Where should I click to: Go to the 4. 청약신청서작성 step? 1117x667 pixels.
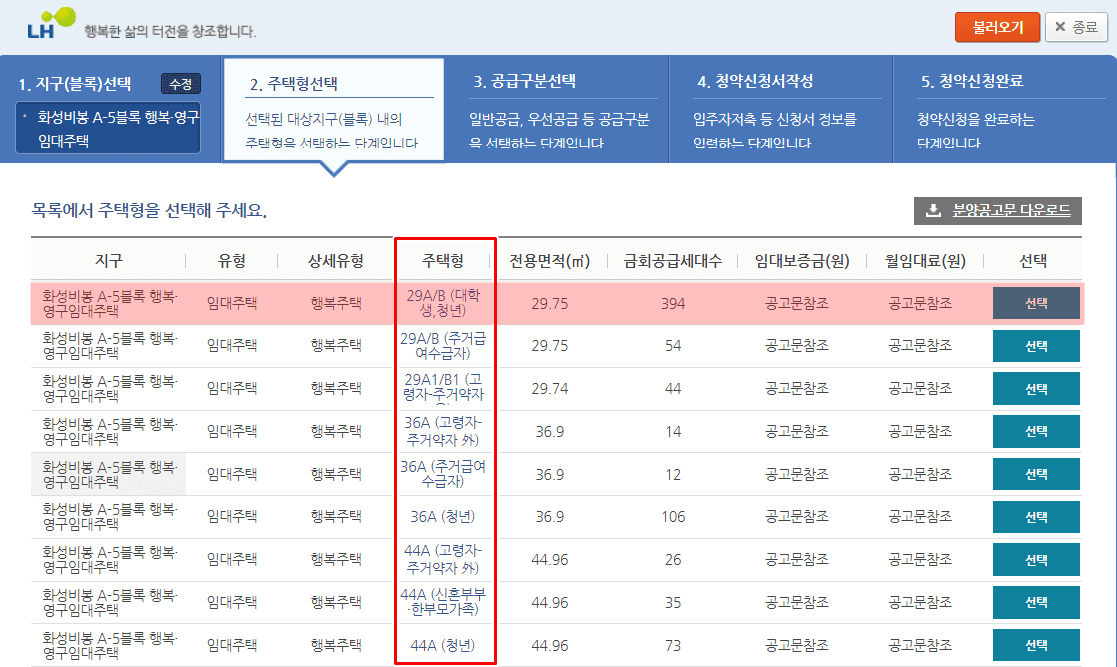pos(755,82)
